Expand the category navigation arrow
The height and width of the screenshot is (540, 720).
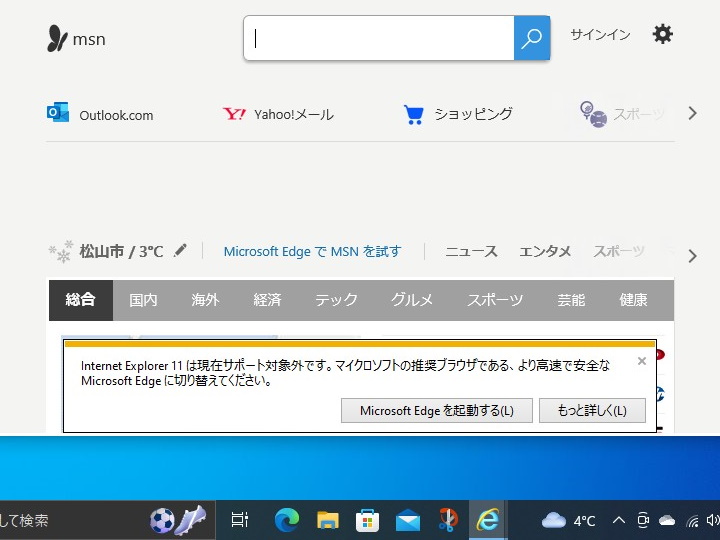coord(692,256)
